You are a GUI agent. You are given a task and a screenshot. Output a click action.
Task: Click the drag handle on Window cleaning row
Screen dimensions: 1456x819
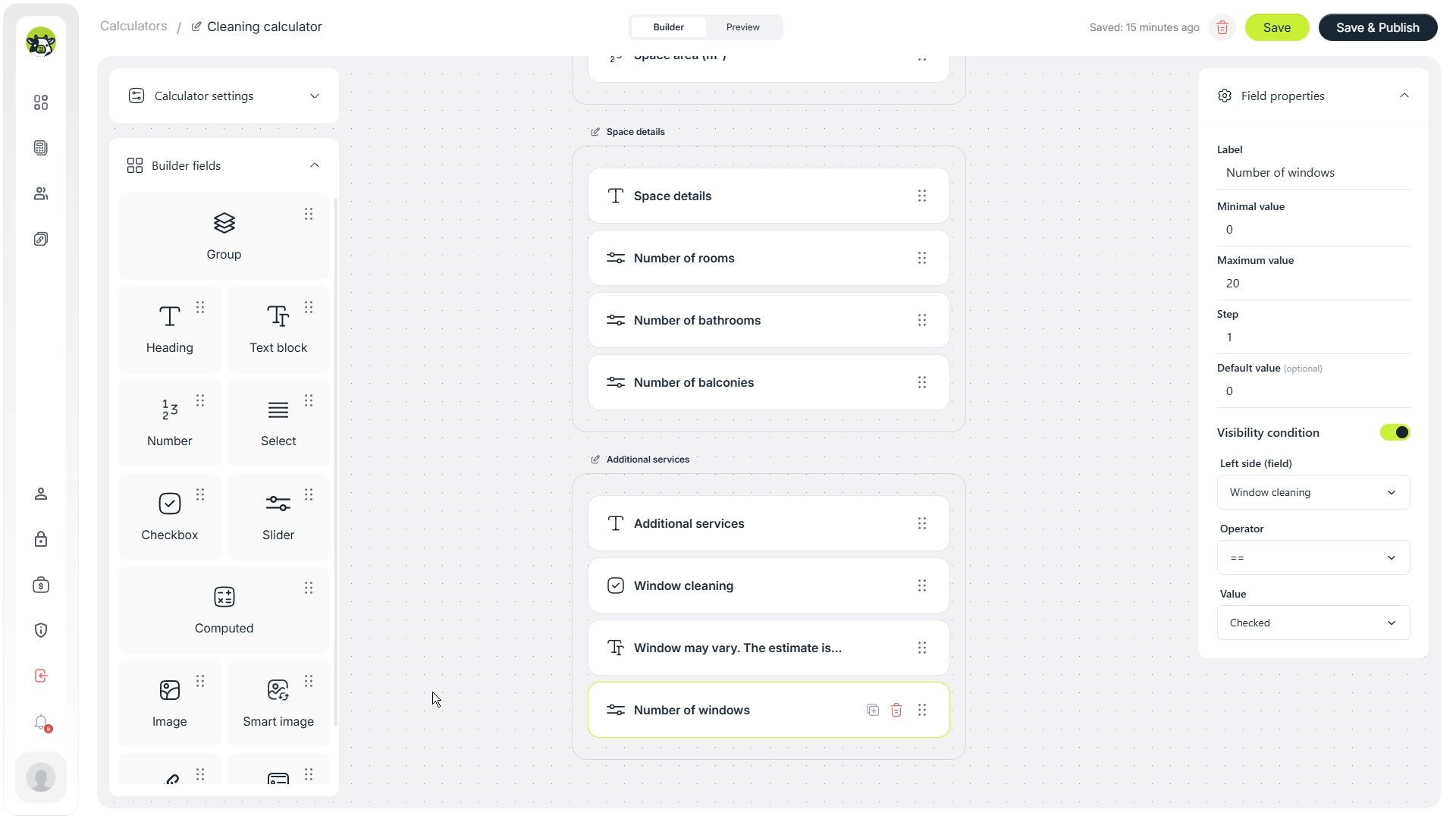point(922,585)
